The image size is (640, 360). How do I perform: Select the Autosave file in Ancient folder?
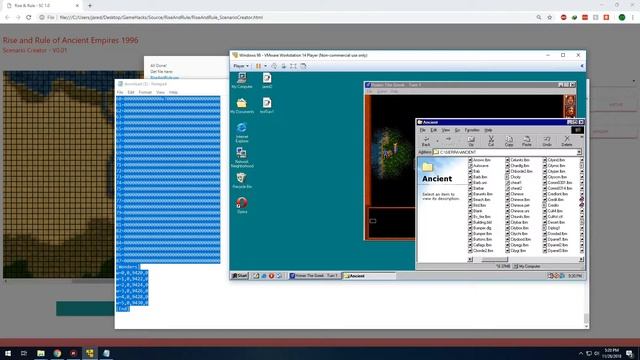coord(478,166)
